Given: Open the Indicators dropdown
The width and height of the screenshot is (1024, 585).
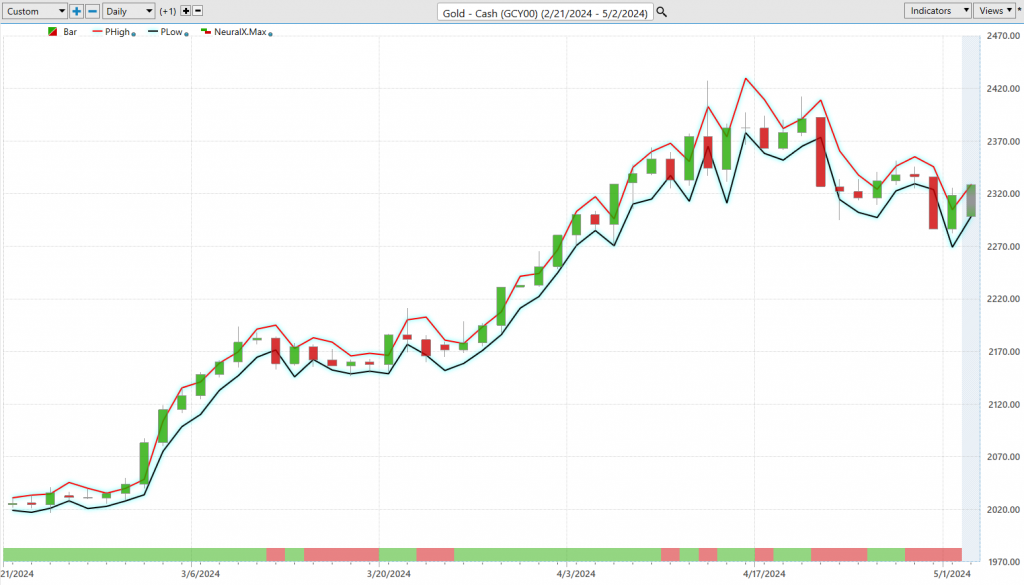Looking at the screenshot, I should click(x=937, y=10).
